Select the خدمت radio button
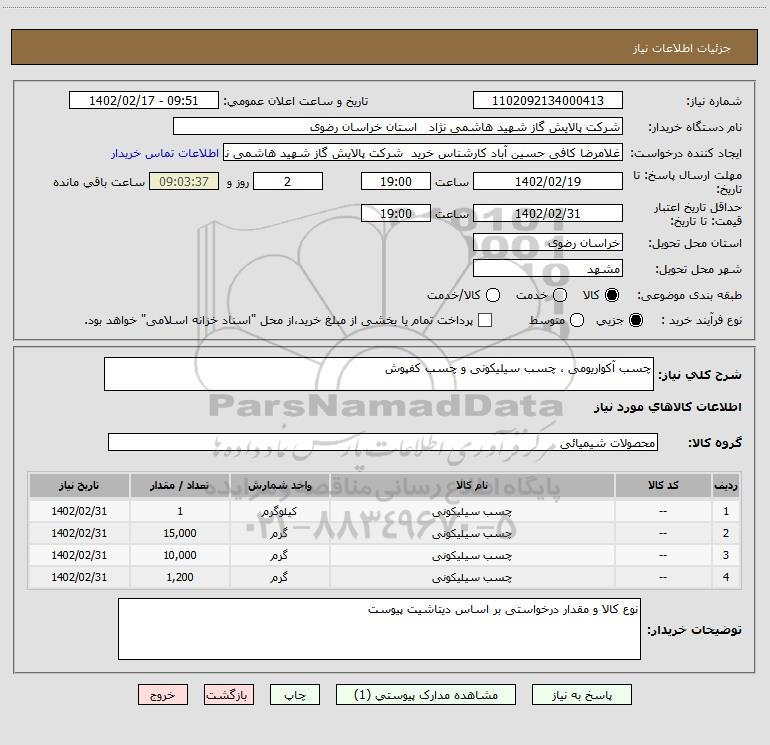This screenshot has width=770, height=745. pos(559,295)
